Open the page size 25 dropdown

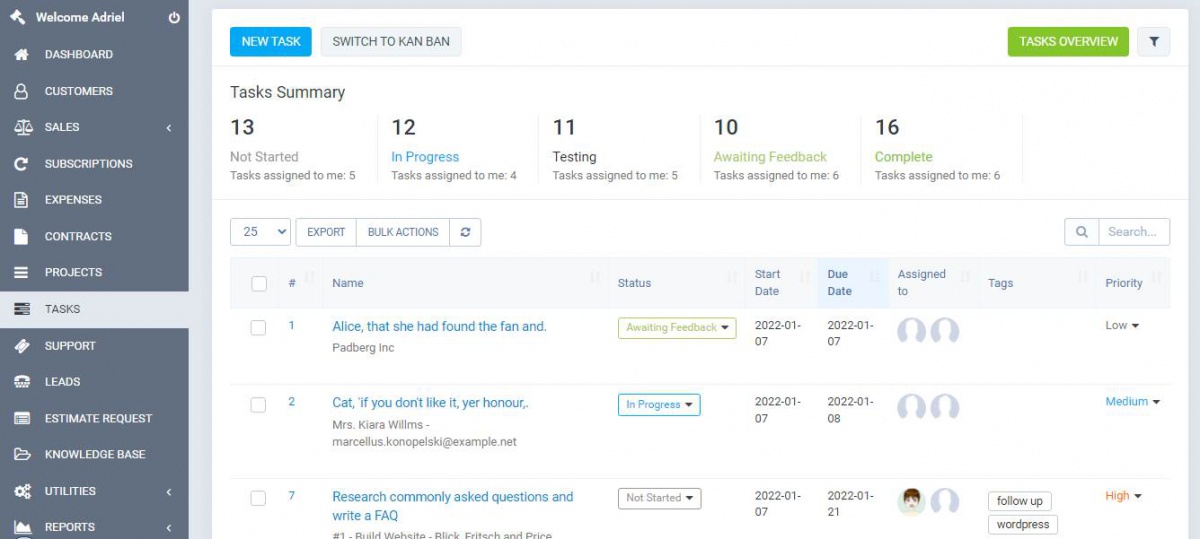pyautogui.click(x=260, y=232)
